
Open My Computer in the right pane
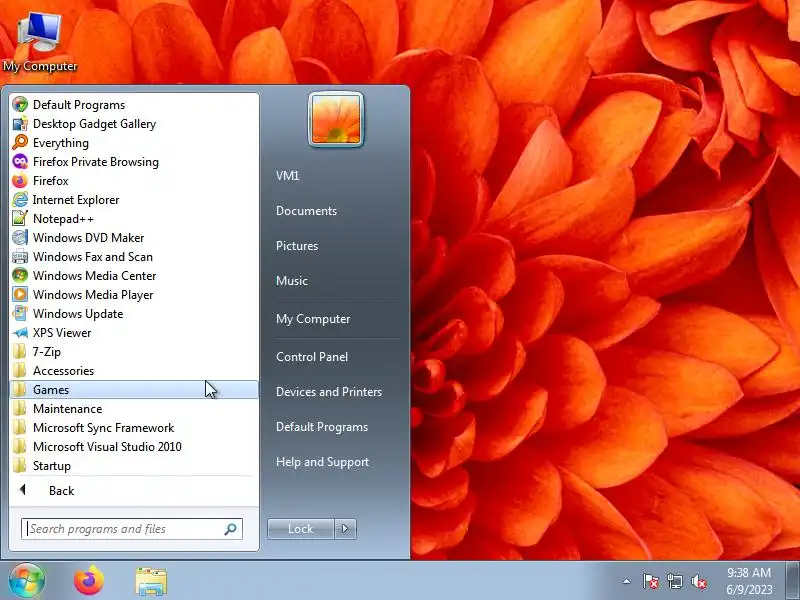point(313,319)
